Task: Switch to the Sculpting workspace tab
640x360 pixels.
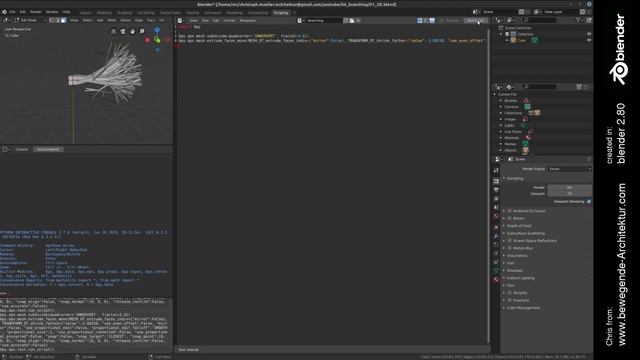Action: click(124, 13)
